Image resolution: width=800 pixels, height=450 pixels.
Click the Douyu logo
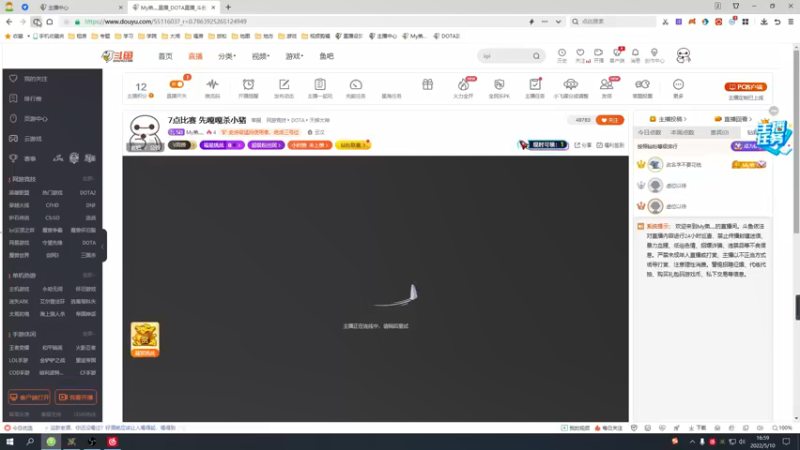pos(117,56)
